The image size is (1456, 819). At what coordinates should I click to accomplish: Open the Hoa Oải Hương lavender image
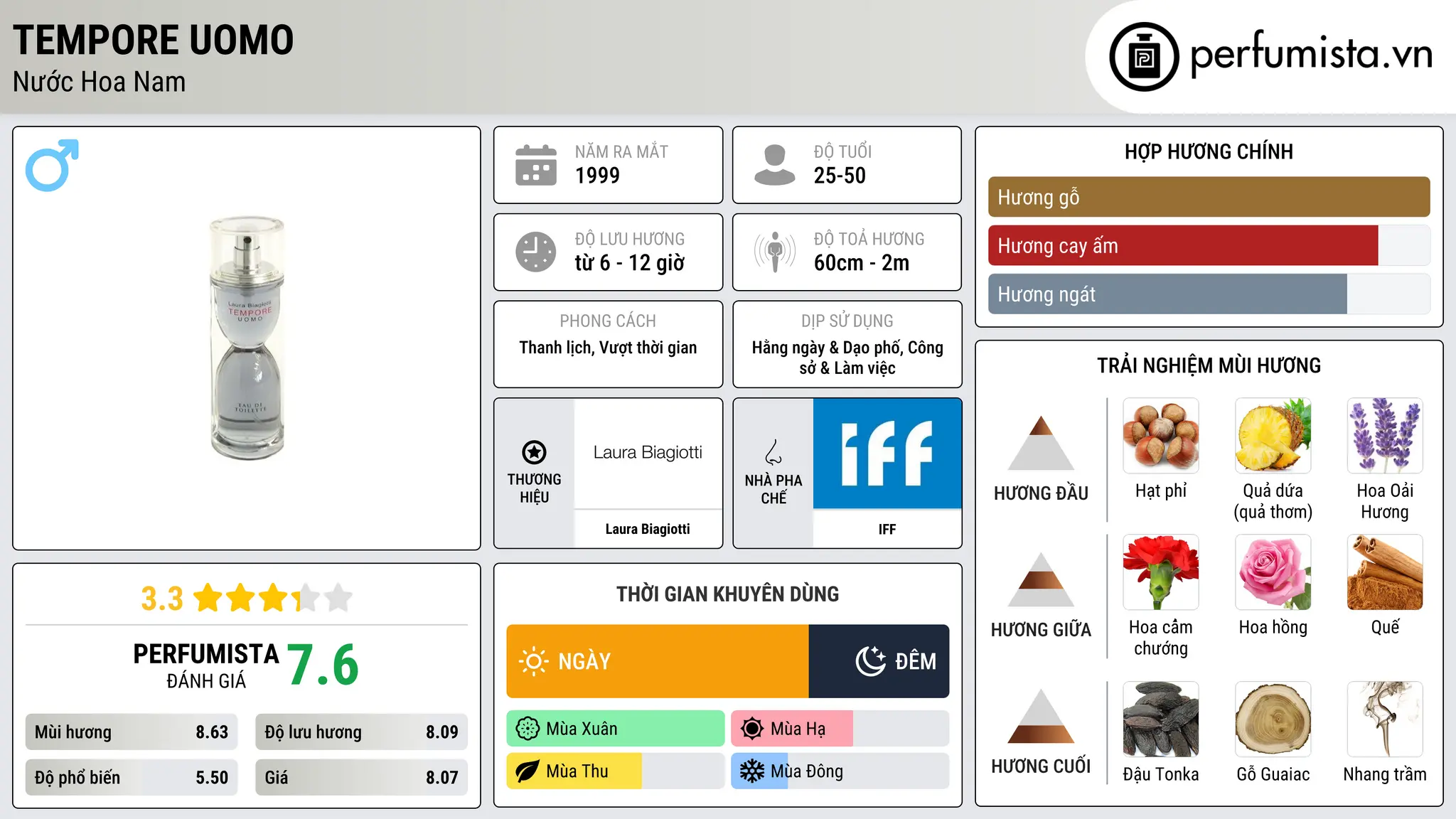pos(1385,436)
